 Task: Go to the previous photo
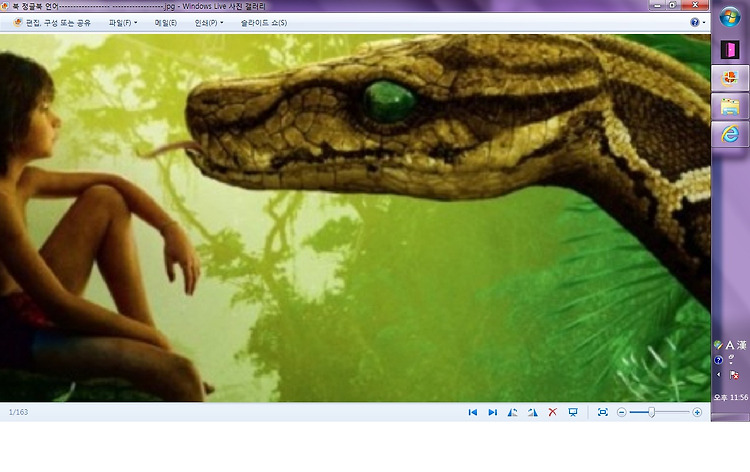click(473, 412)
